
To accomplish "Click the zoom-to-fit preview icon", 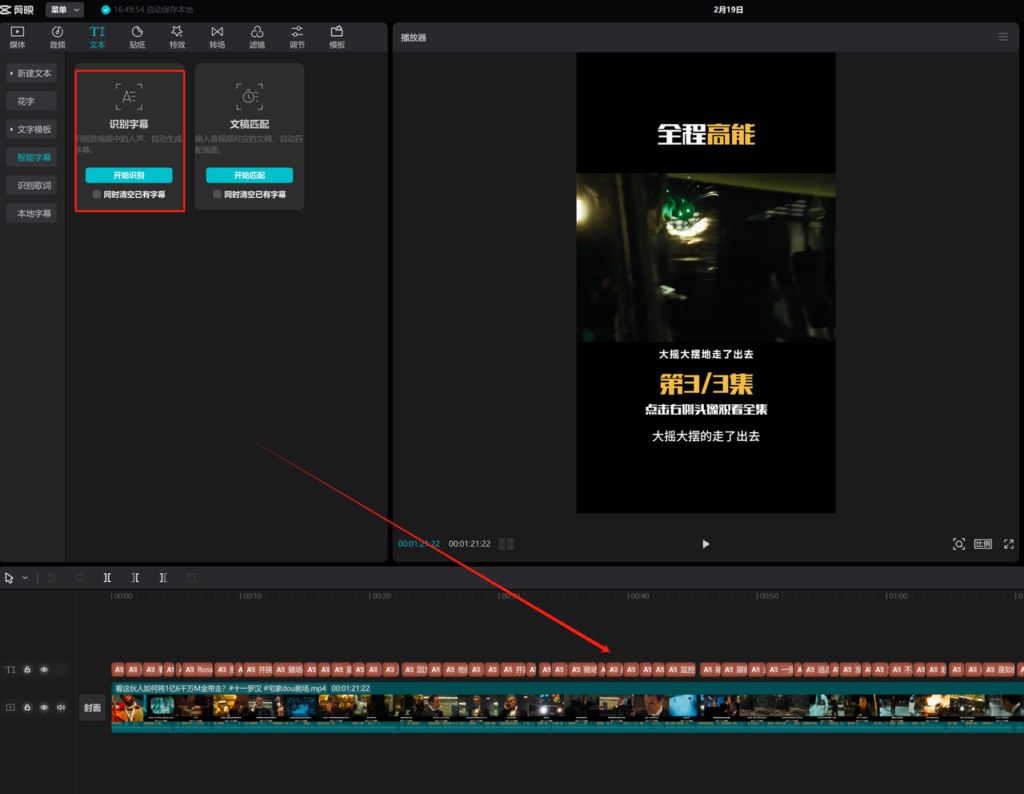I will point(959,544).
